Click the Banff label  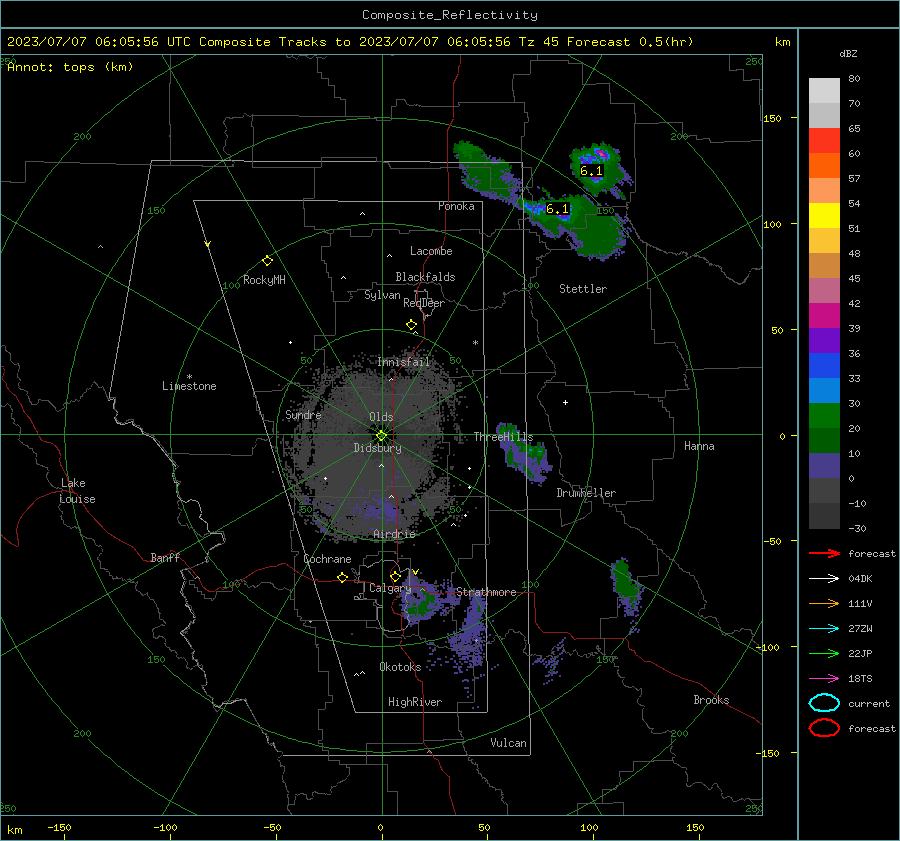click(165, 557)
